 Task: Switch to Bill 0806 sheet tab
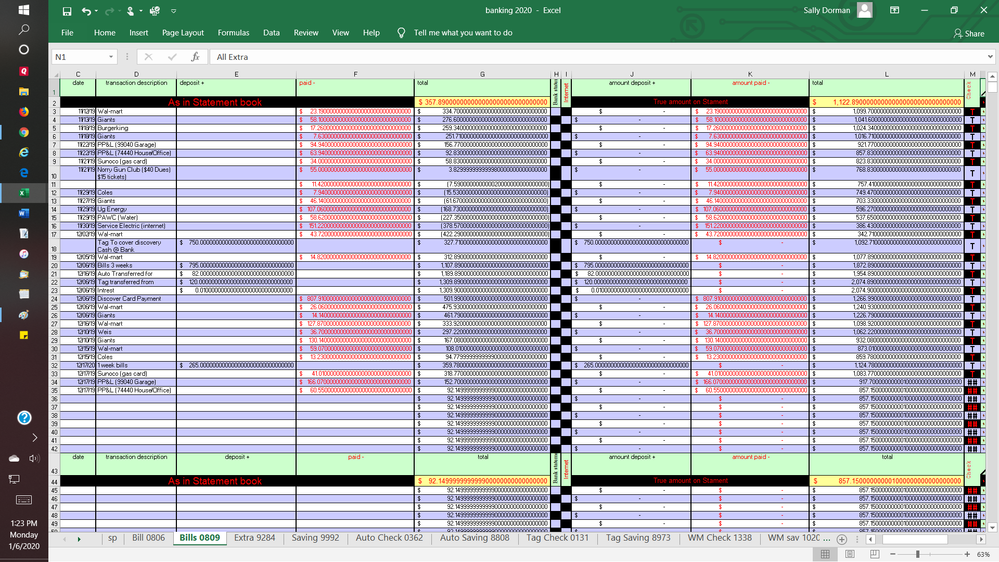click(x=148, y=538)
